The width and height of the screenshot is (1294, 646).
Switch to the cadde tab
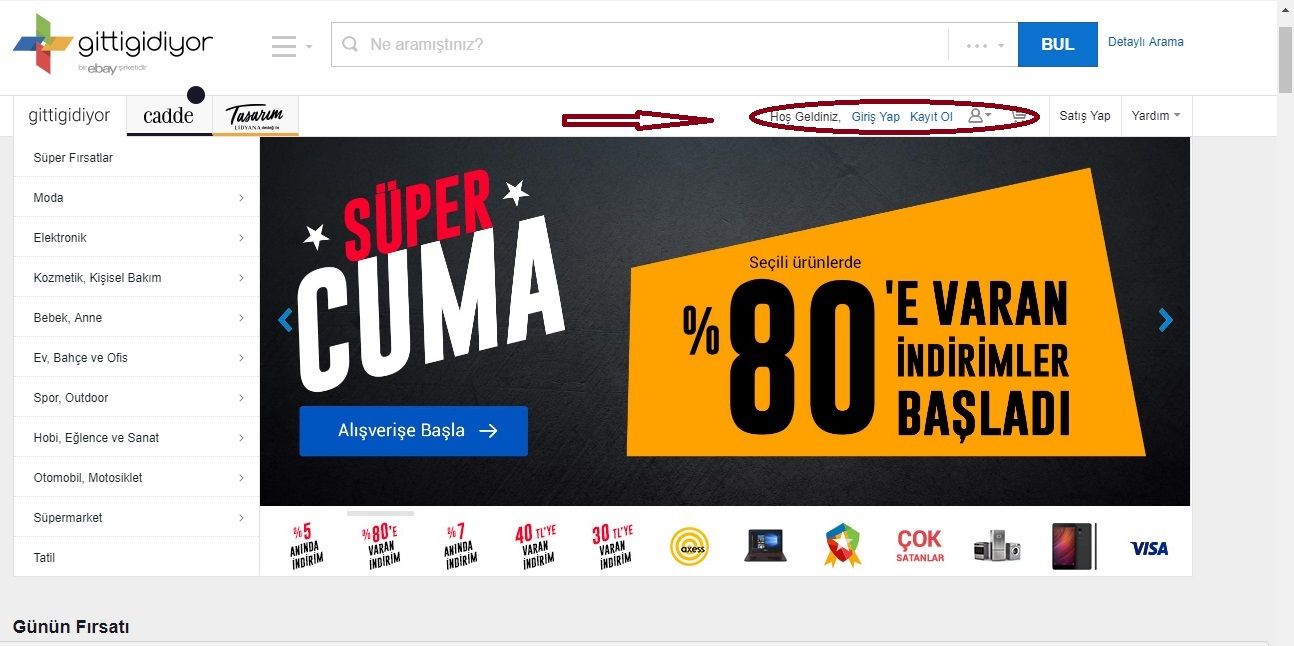pos(169,116)
